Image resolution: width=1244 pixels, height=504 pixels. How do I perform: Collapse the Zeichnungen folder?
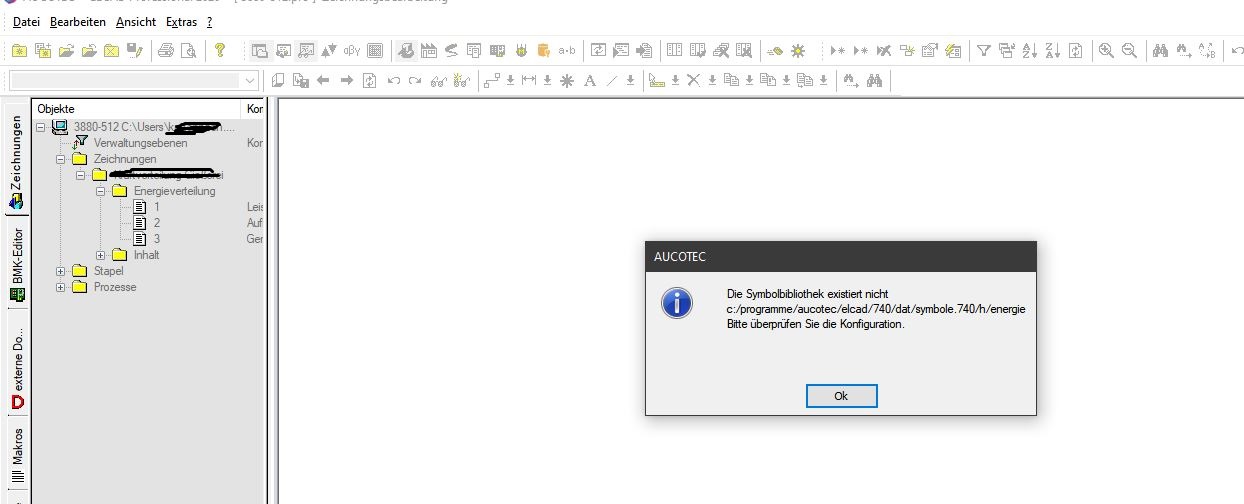tap(61, 159)
